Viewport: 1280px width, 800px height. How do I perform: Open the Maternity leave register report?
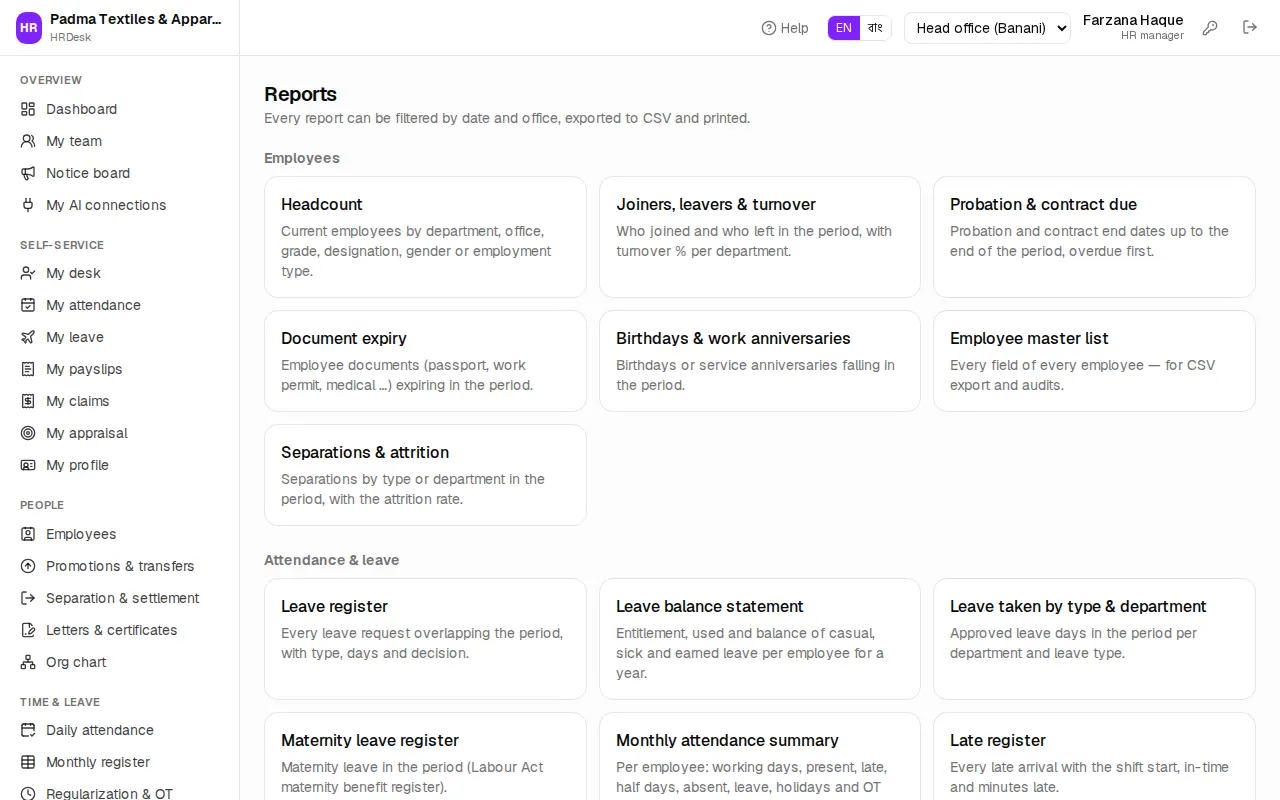pyautogui.click(x=425, y=756)
